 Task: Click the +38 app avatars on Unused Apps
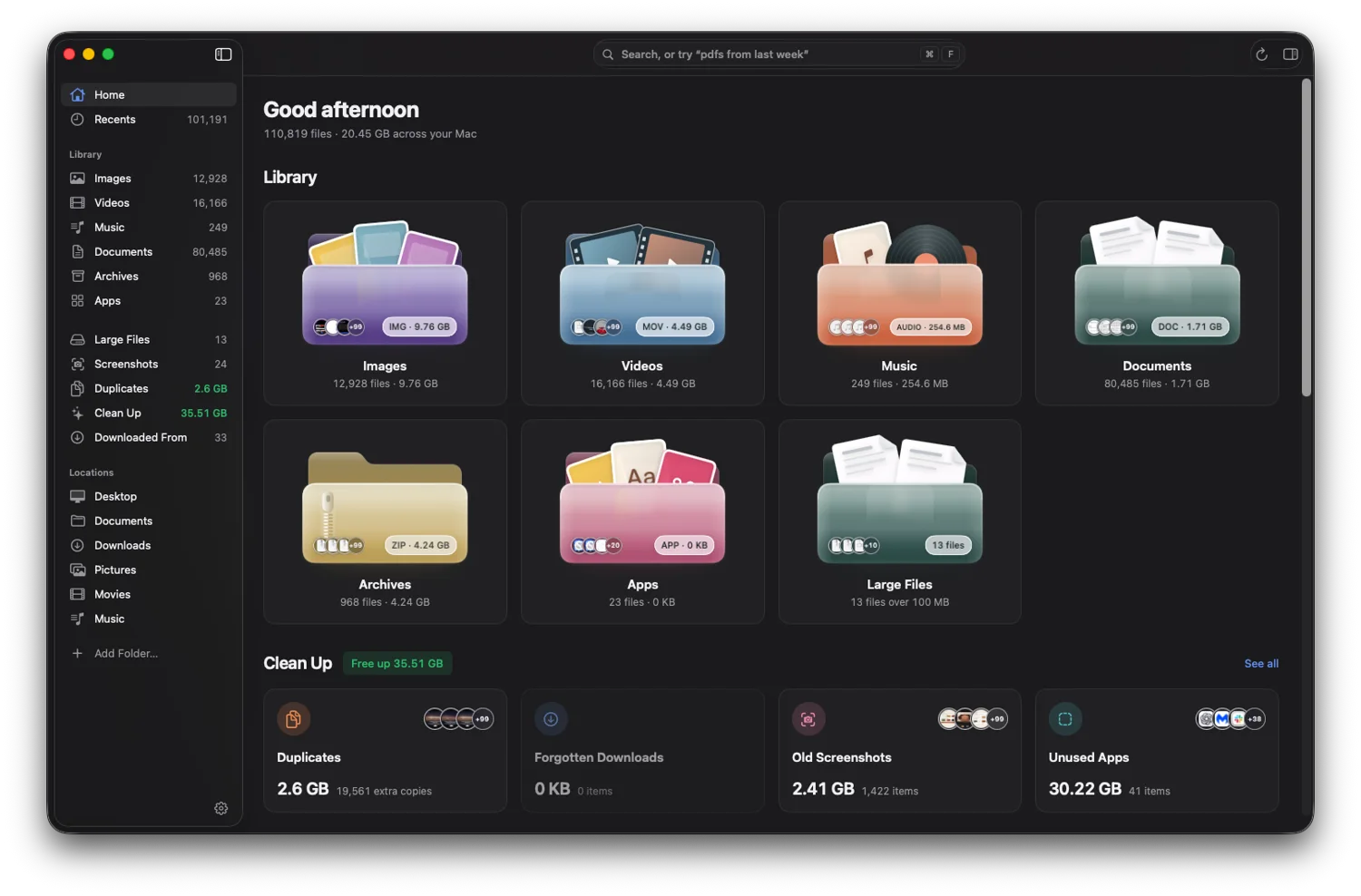(x=1230, y=719)
